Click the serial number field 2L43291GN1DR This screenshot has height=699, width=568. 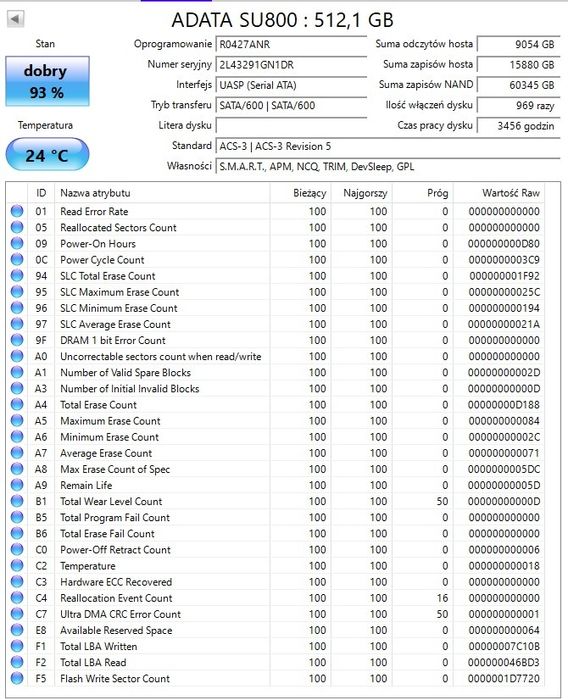291,65
